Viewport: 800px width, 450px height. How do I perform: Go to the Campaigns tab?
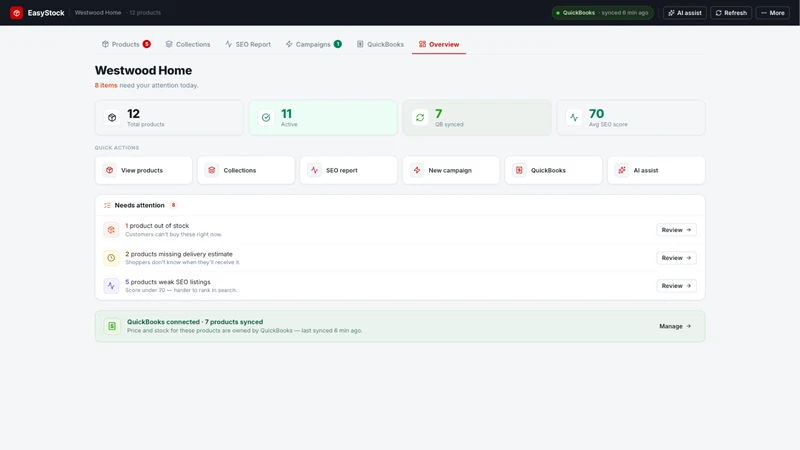pyautogui.click(x=313, y=44)
